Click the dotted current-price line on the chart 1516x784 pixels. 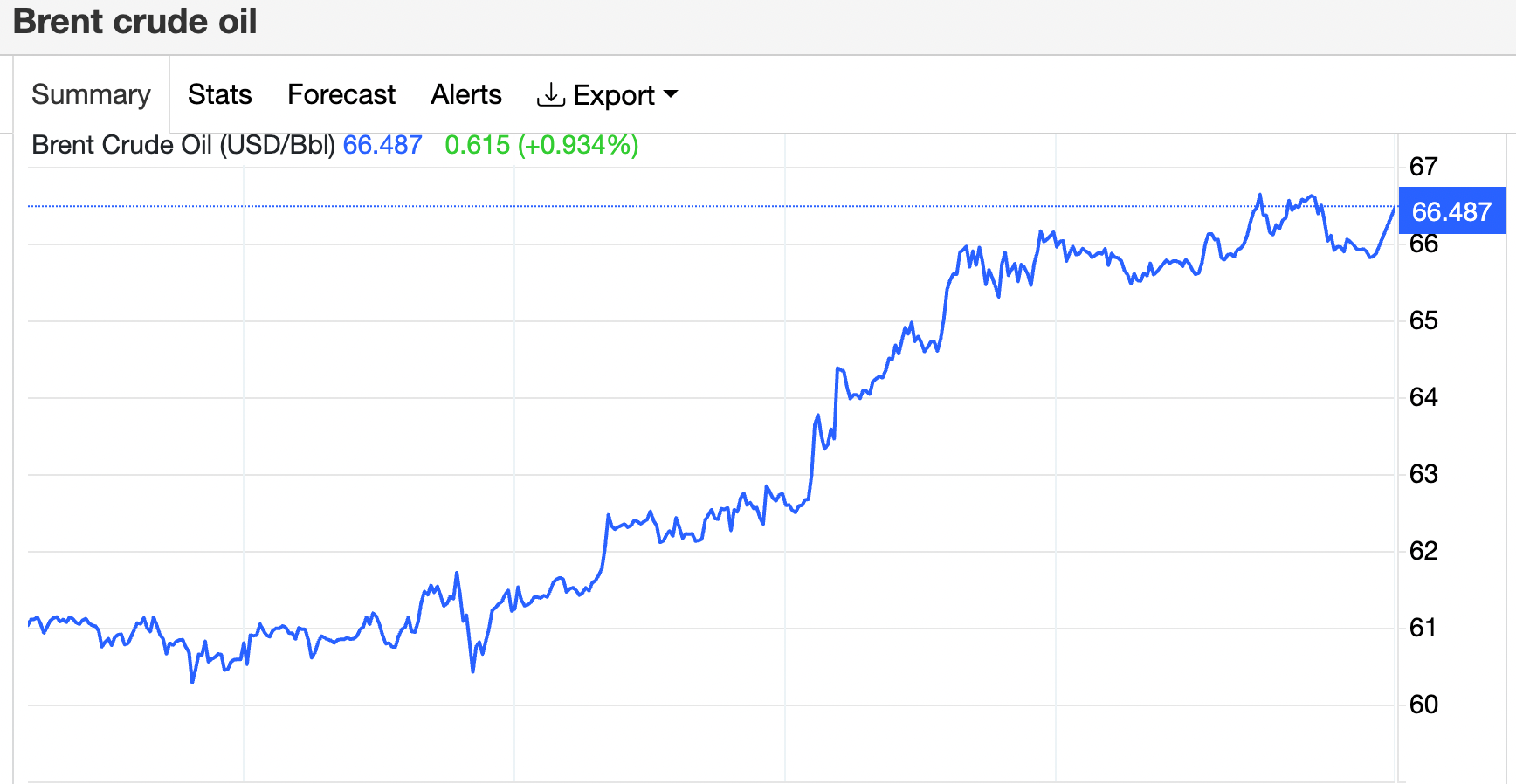pos(611,206)
